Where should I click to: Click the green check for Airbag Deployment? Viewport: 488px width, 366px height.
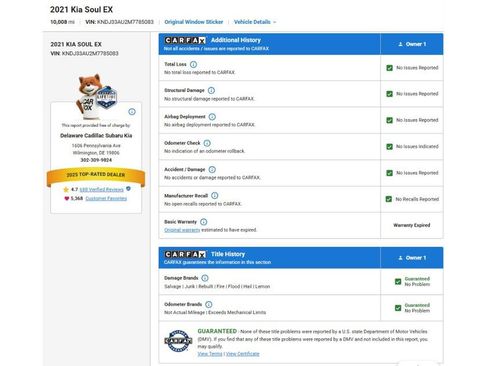(x=389, y=120)
